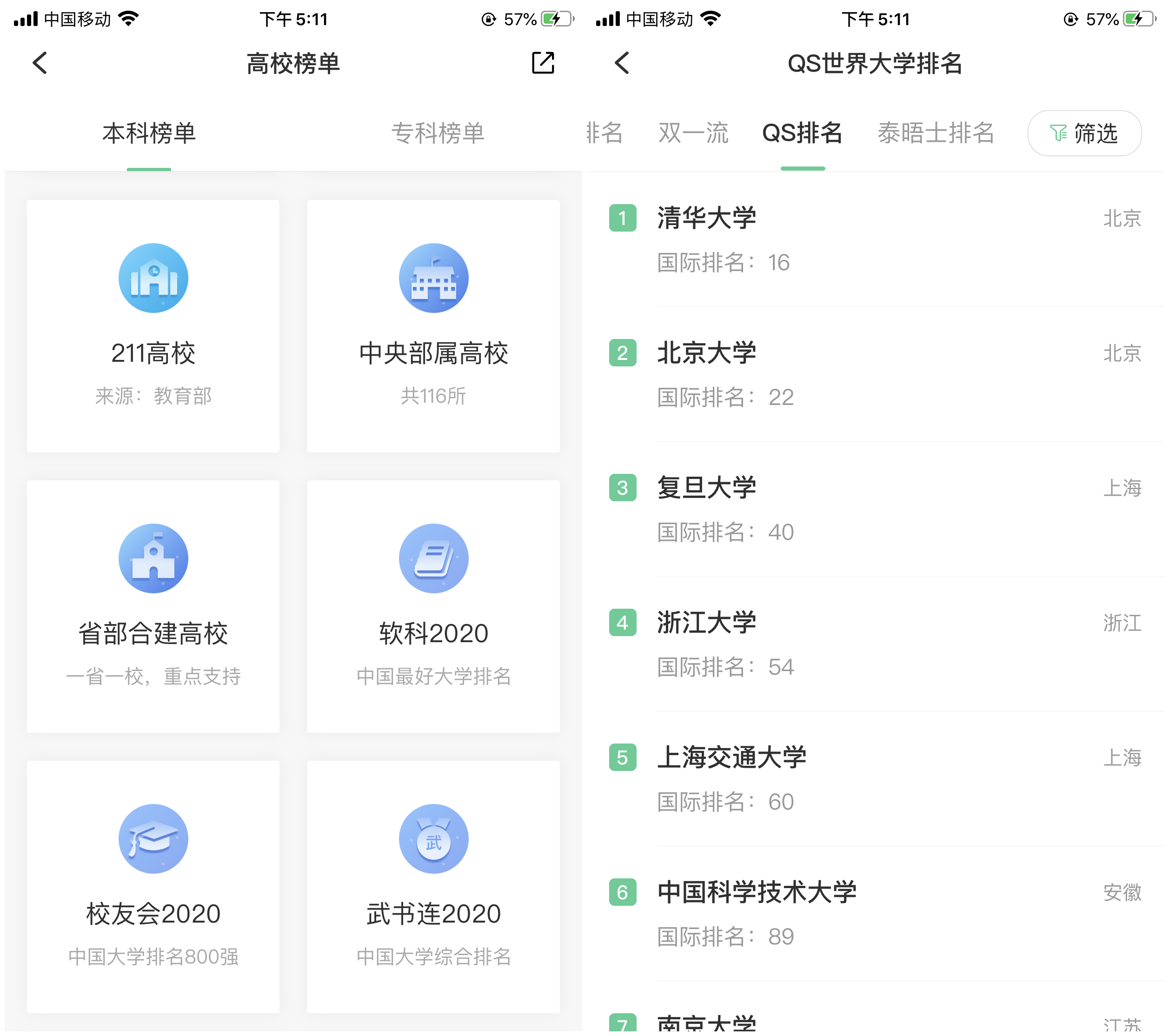The height and width of the screenshot is (1036, 1169).
Task: Tap the green rank badge 1
Action: [623, 218]
